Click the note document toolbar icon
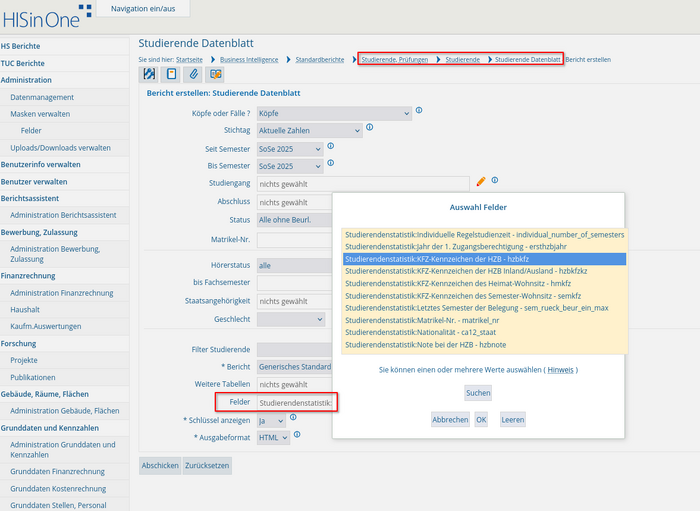Screen dimensions: 700x511 point(171,74)
